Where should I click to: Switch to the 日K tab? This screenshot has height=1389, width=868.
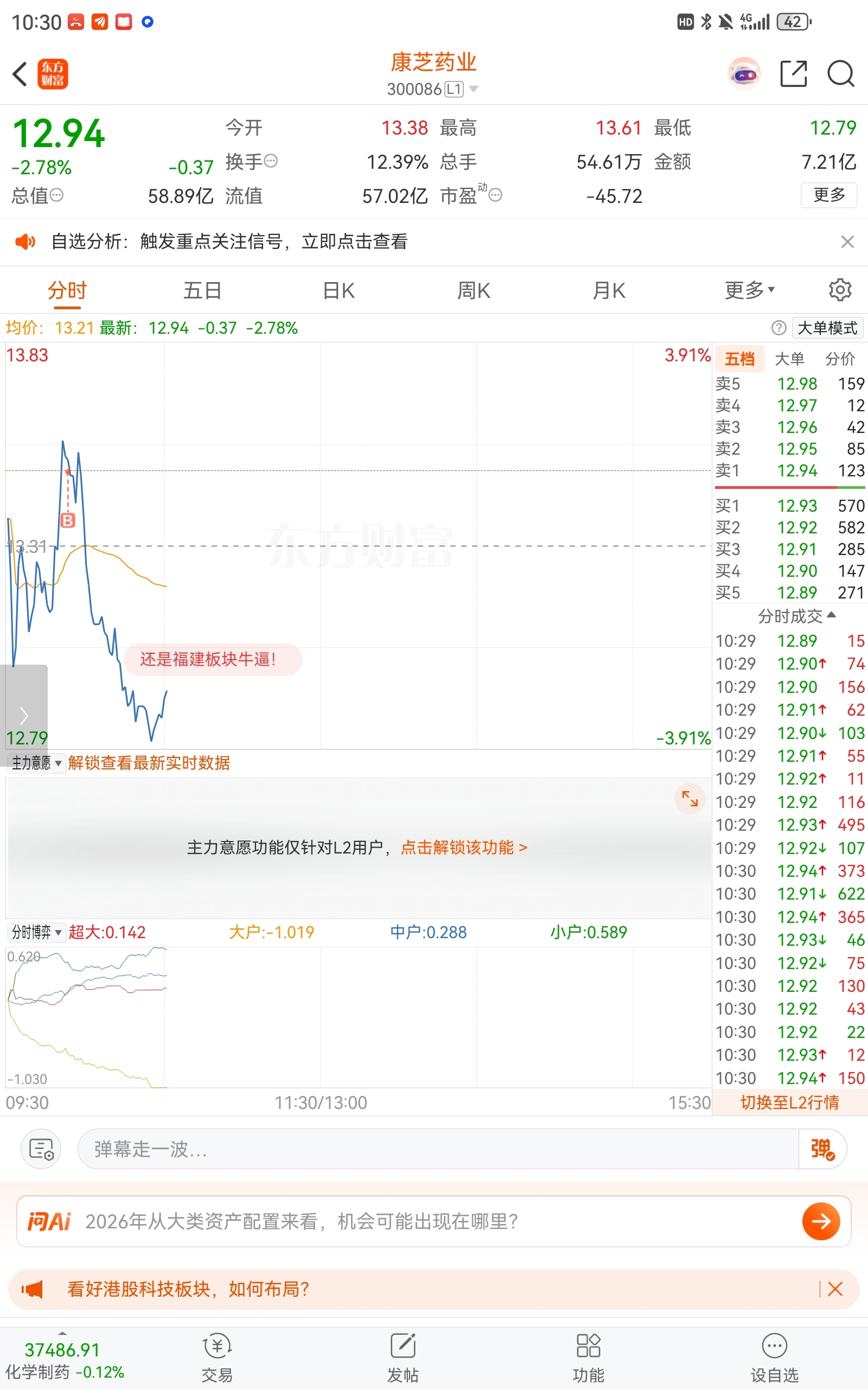click(x=339, y=290)
